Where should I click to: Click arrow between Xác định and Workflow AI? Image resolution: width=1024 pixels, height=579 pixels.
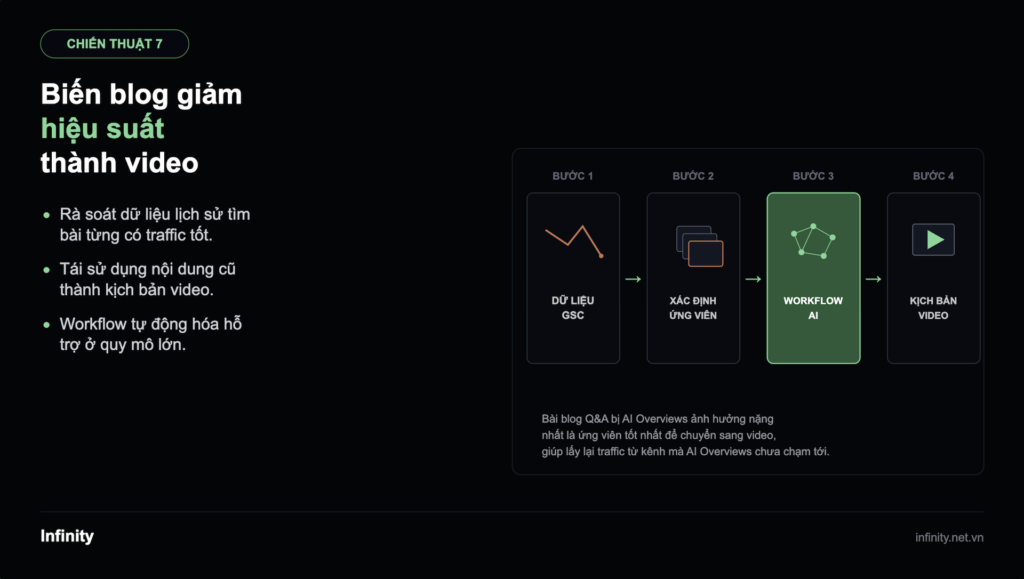click(x=753, y=279)
